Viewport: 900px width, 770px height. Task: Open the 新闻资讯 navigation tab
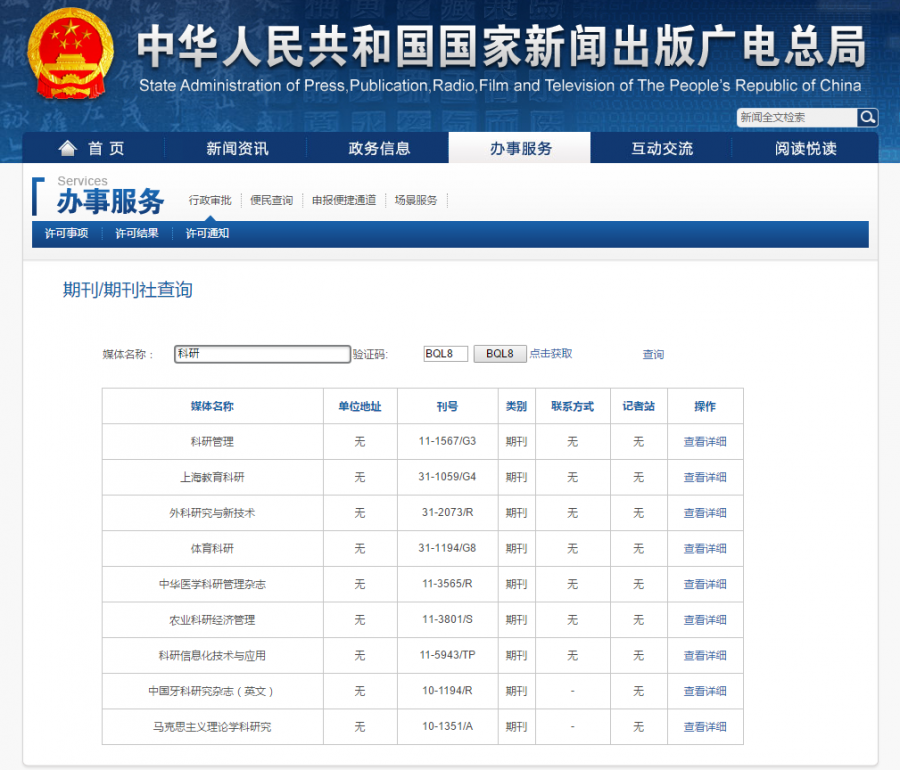coord(236,148)
